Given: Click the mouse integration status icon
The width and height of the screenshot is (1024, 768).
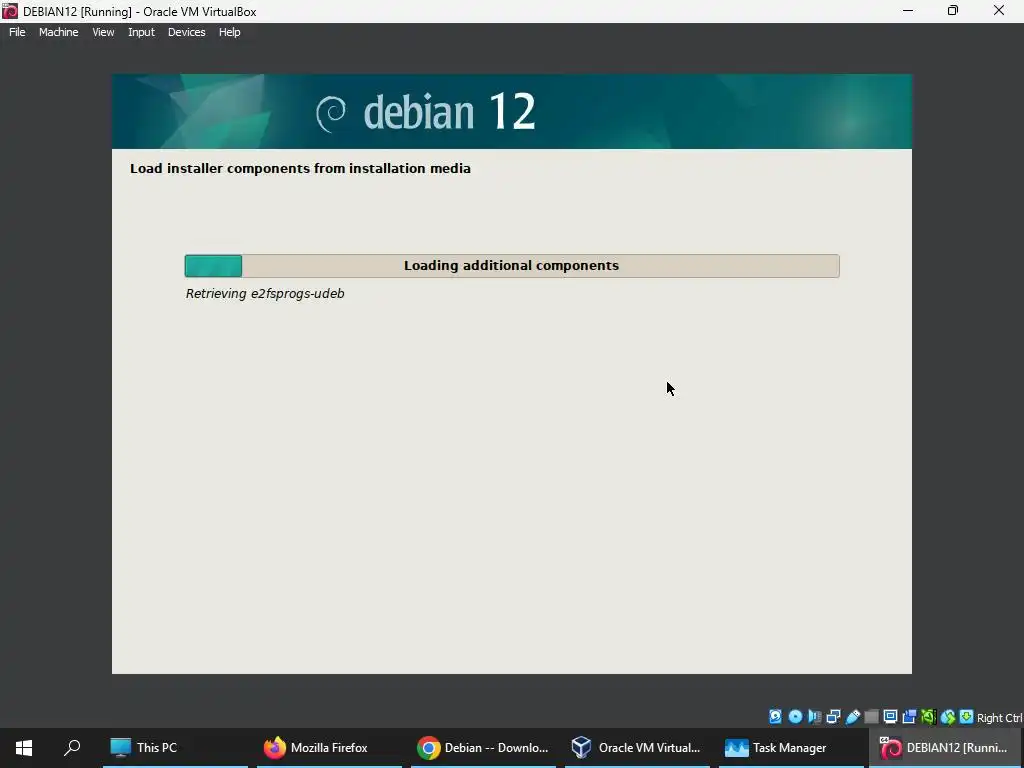Looking at the screenshot, I should (x=948, y=716).
